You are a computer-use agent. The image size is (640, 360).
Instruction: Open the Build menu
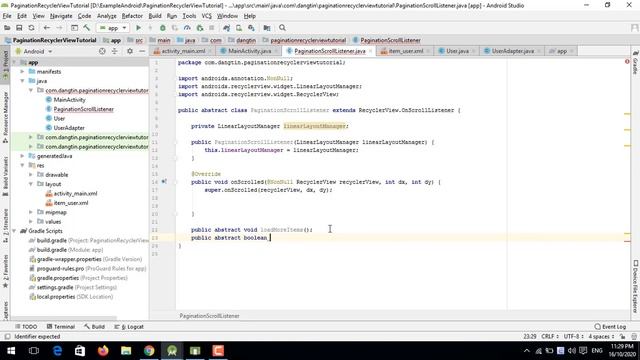(x=155, y=16)
